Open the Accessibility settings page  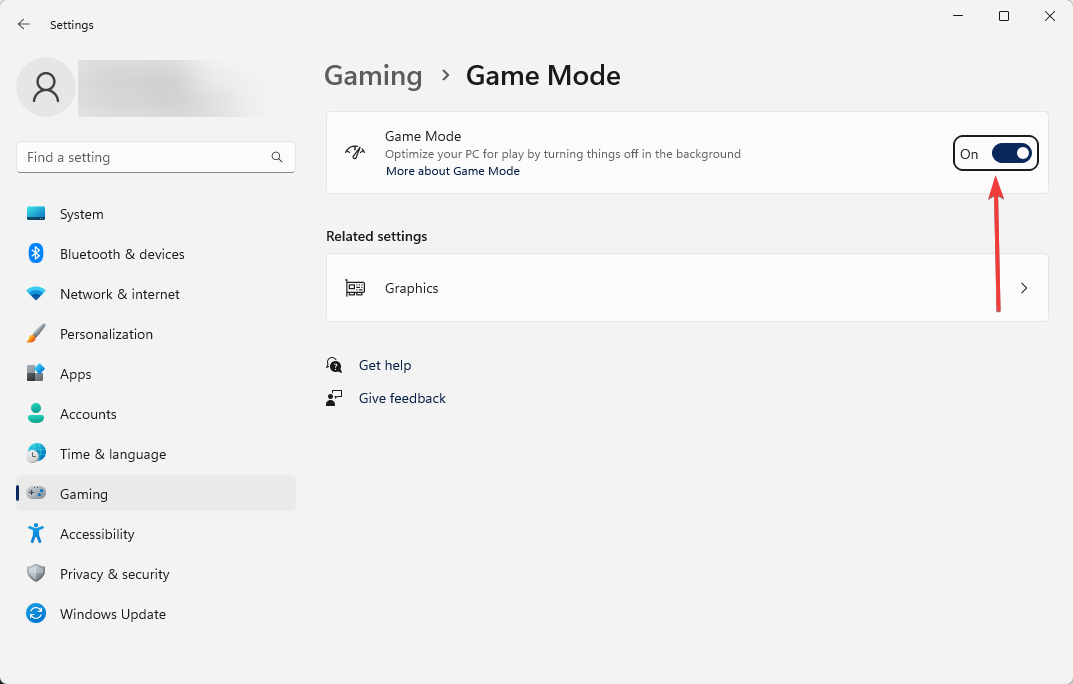click(96, 534)
